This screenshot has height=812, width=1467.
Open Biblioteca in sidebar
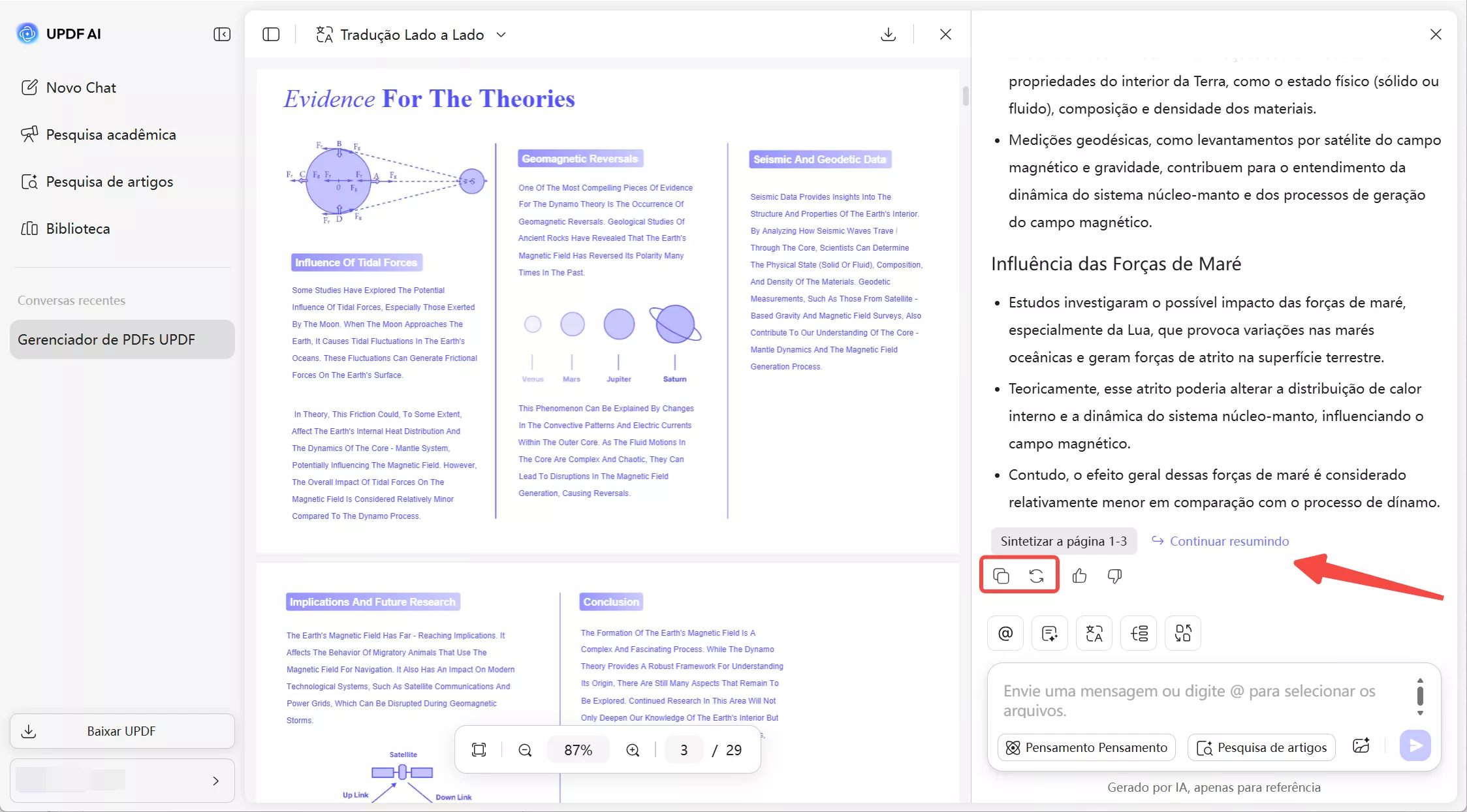pyautogui.click(x=78, y=228)
